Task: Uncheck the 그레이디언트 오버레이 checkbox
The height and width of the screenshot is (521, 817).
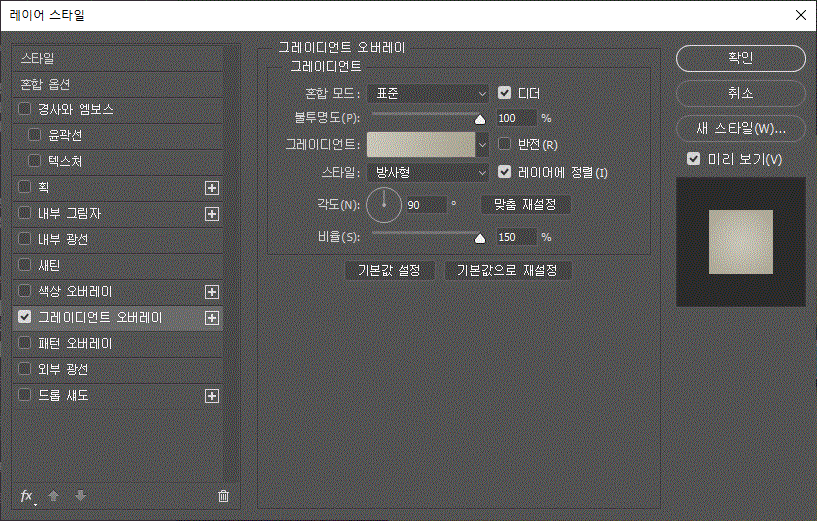Action: 24,317
